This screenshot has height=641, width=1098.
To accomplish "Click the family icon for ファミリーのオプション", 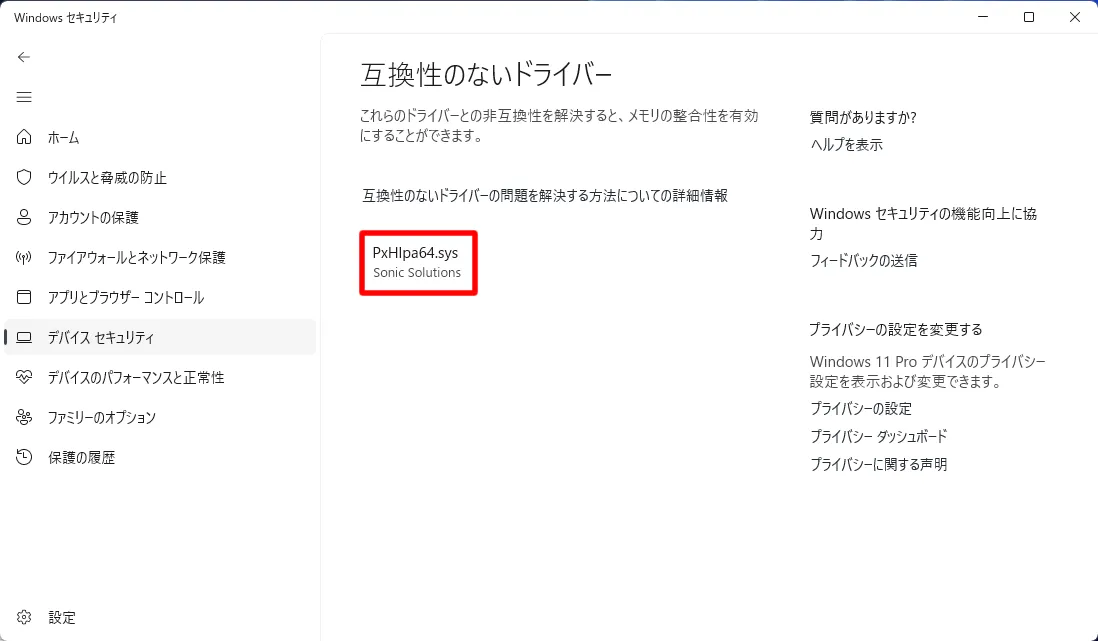I will pyautogui.click(x=25, y=417).
